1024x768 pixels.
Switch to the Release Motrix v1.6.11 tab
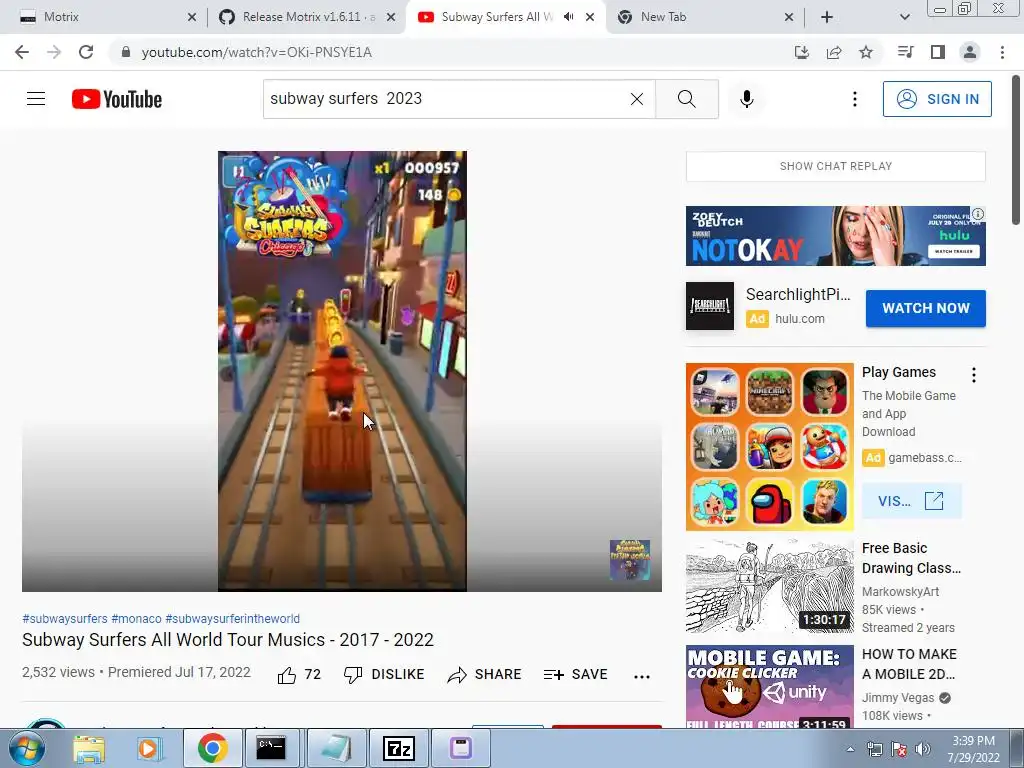coord(307,17)
